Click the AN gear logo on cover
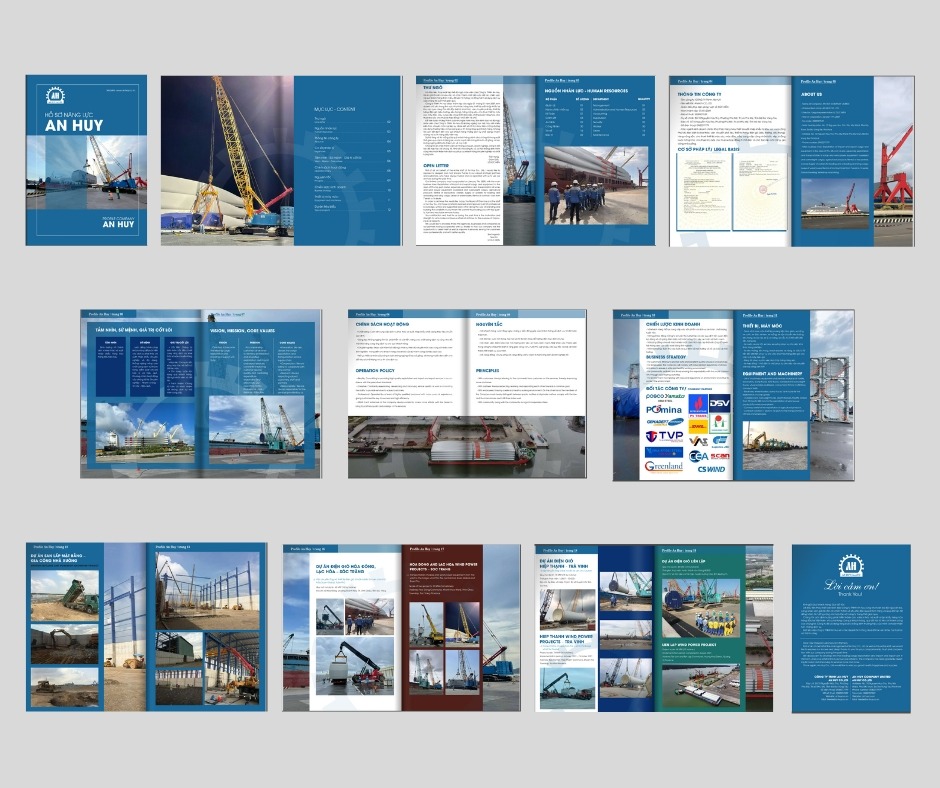The height and width of the screenshot is (788, 940). (x=55, y=95)
